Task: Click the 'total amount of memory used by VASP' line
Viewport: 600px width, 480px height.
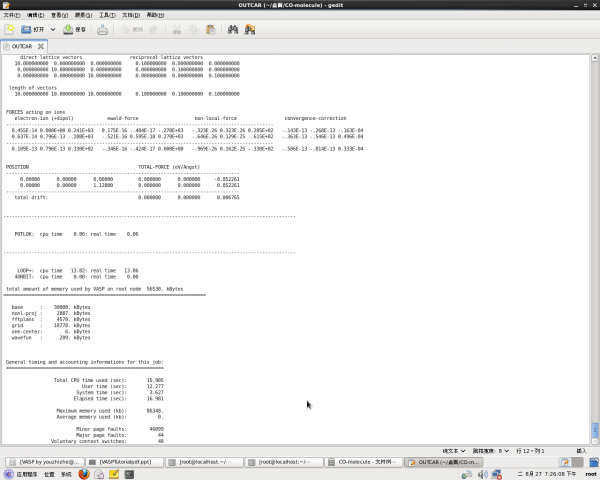Action: 95,289
